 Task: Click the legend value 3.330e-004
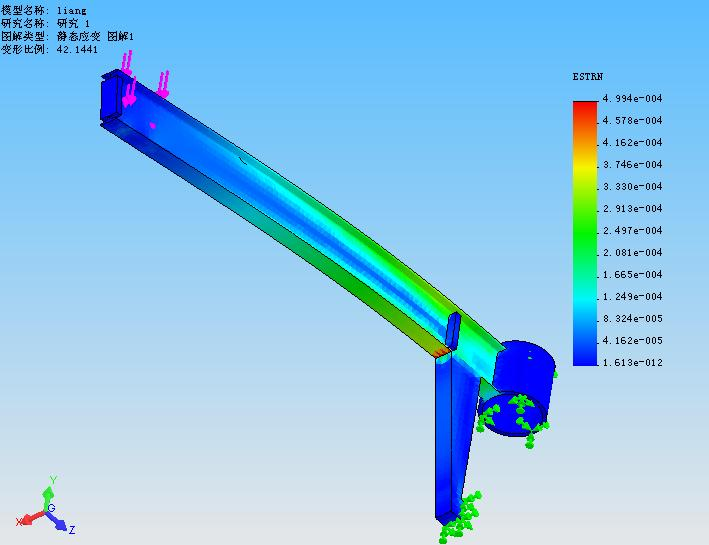[632, 187]
